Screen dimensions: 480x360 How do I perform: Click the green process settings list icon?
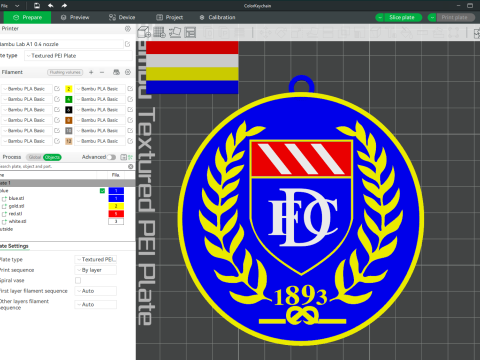130,157
